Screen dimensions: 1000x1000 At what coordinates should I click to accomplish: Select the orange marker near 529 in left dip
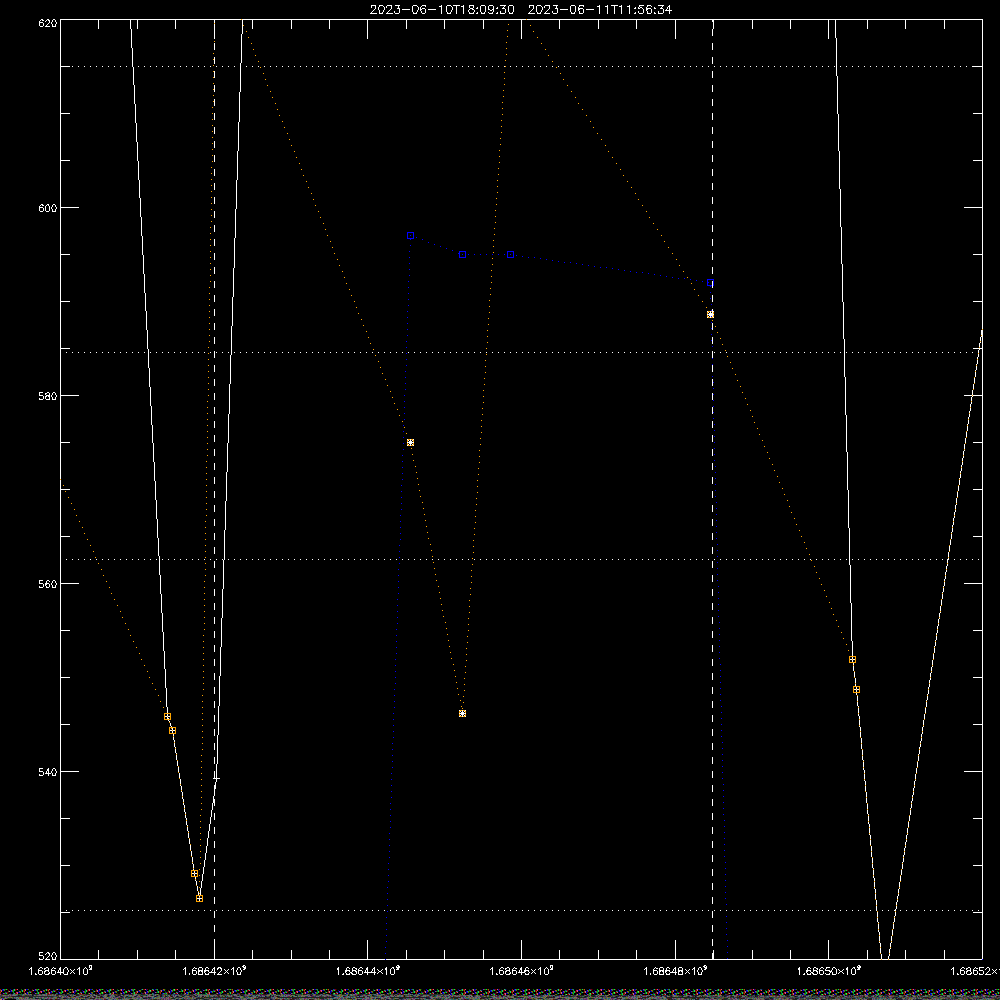[195, 874]
